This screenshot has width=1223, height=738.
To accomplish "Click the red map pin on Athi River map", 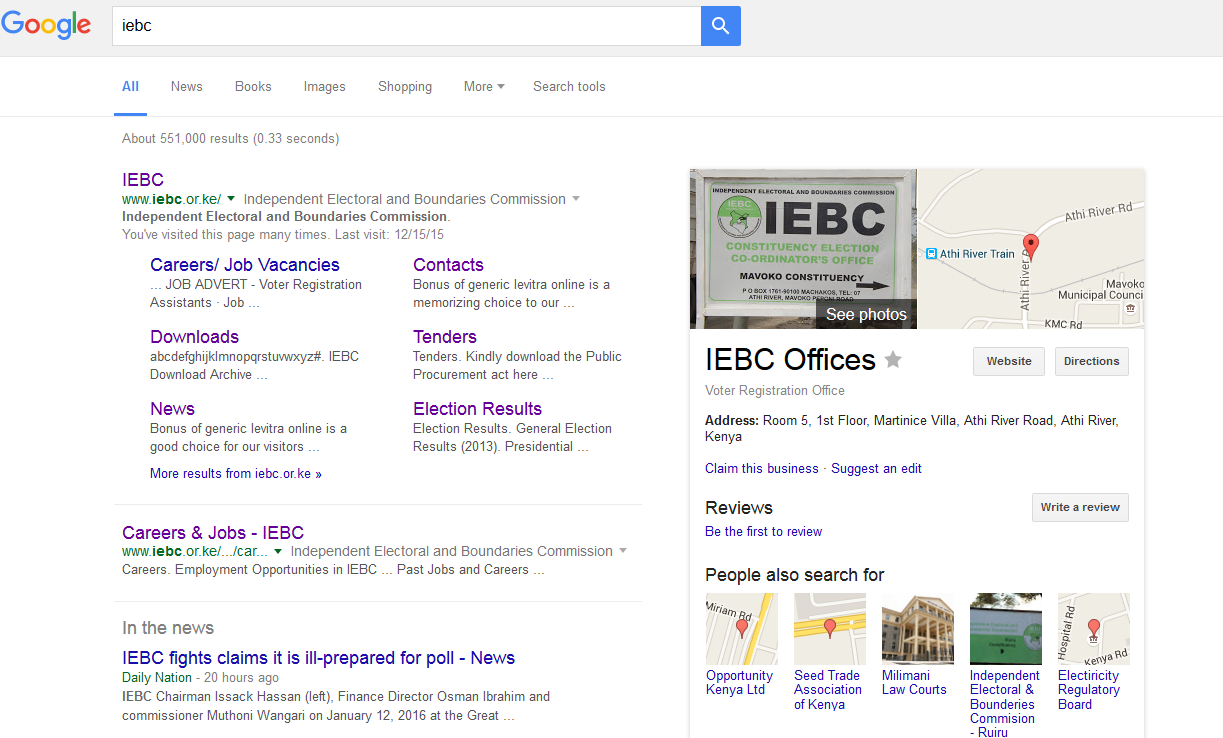I will point(1031,247).
